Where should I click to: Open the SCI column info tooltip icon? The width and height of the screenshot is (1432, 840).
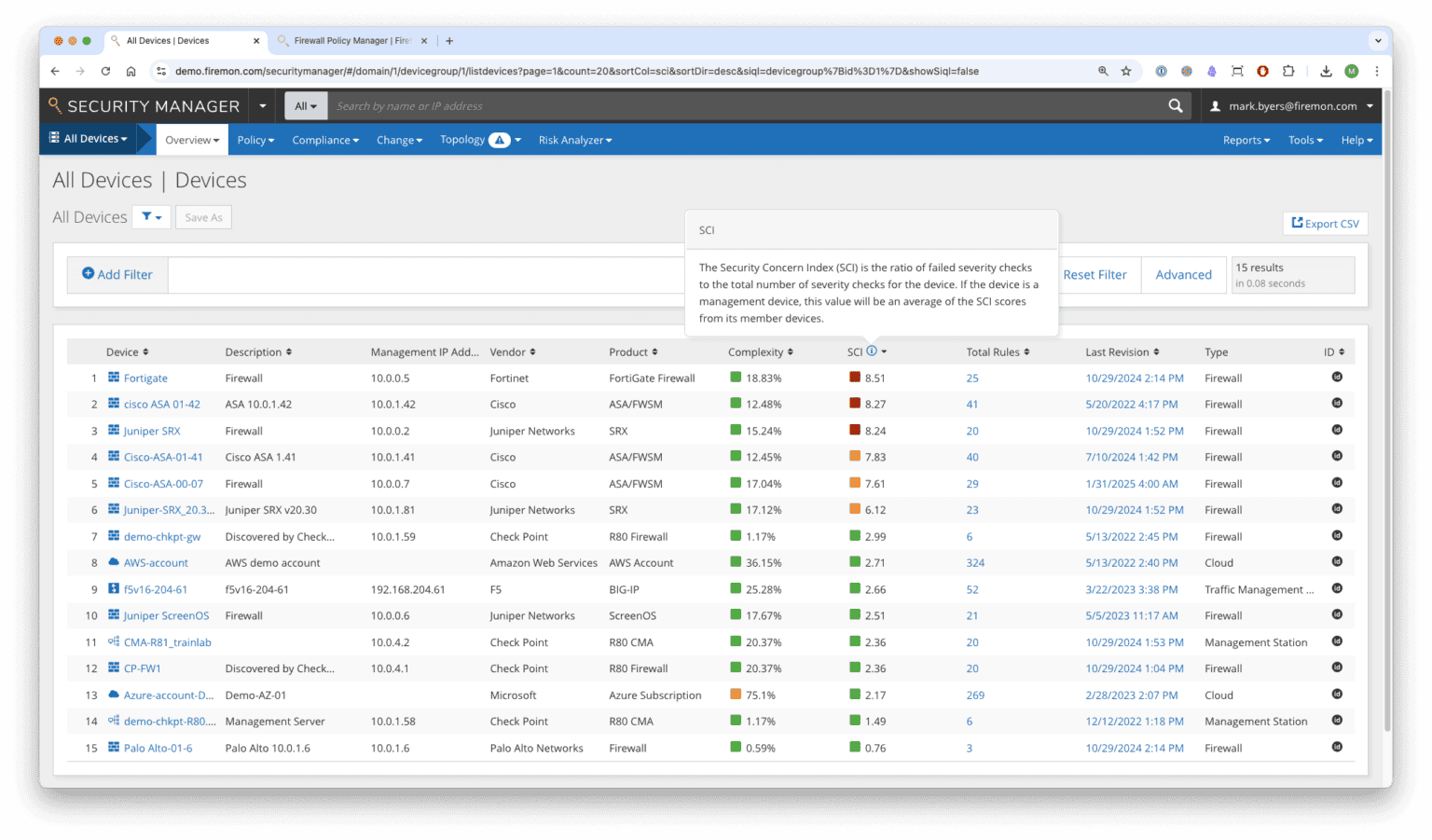tap(872, 351)
